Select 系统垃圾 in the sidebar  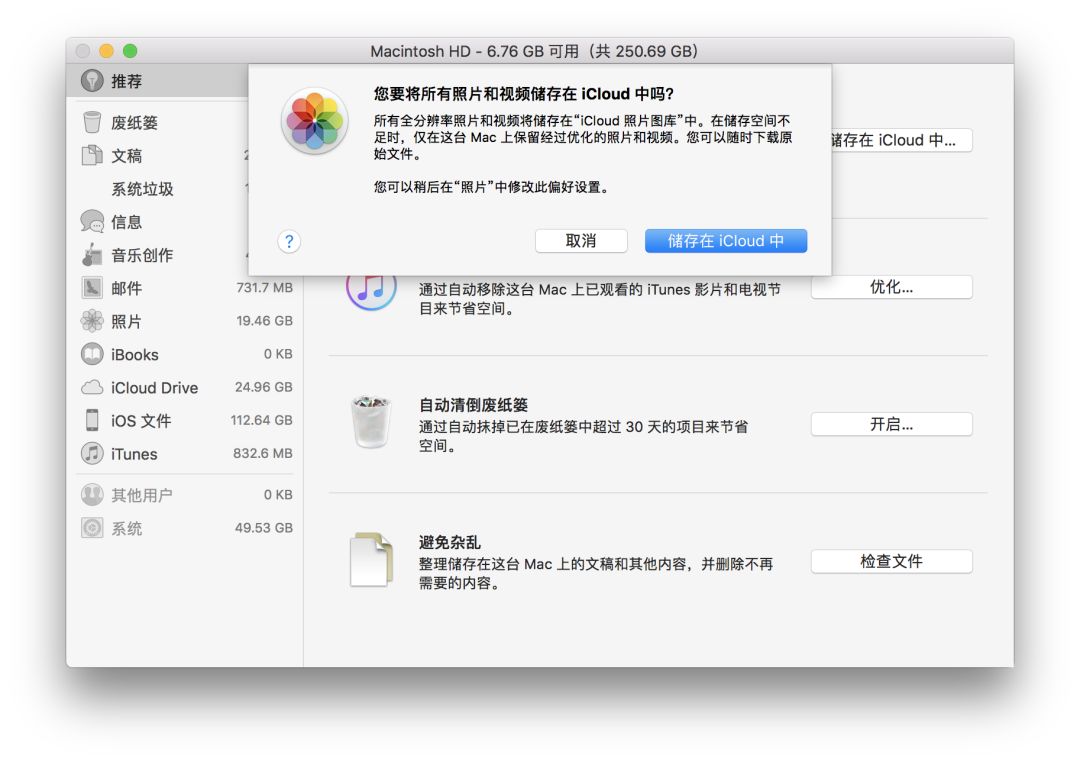(x=143, y=189)
